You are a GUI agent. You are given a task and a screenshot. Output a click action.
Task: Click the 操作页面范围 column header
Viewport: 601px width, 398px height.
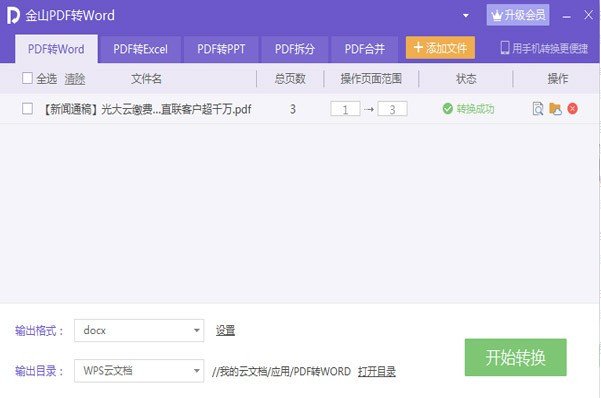[371, 79]
